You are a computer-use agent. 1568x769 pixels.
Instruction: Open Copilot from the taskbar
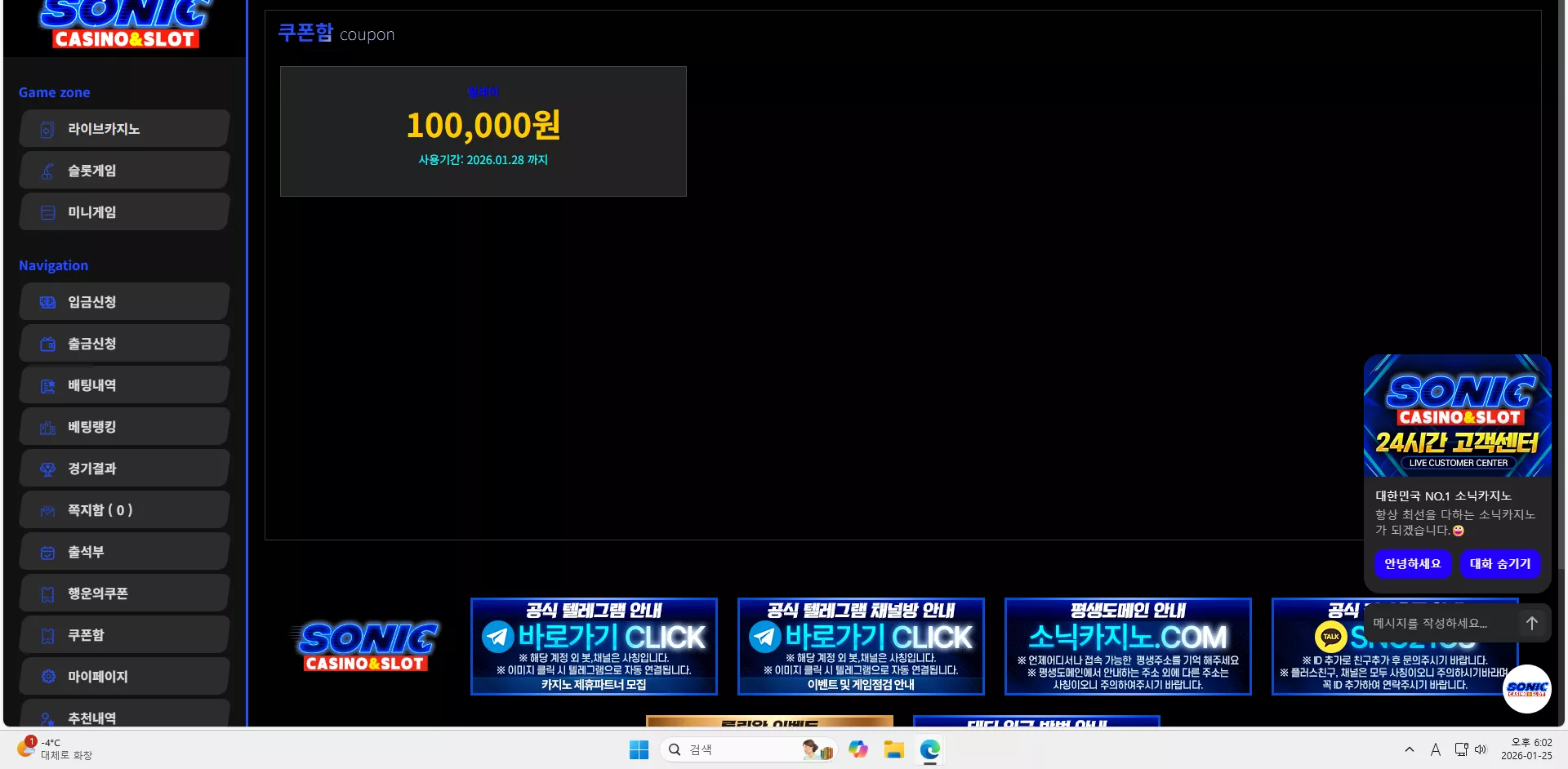[x=857, y=749]
